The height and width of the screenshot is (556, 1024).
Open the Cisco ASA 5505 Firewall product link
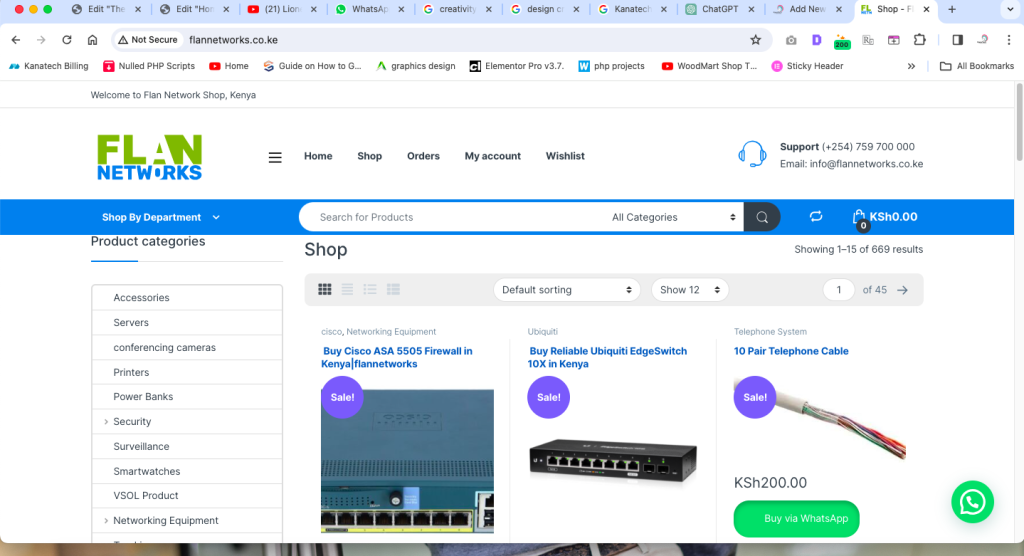(x=396, y=357)
